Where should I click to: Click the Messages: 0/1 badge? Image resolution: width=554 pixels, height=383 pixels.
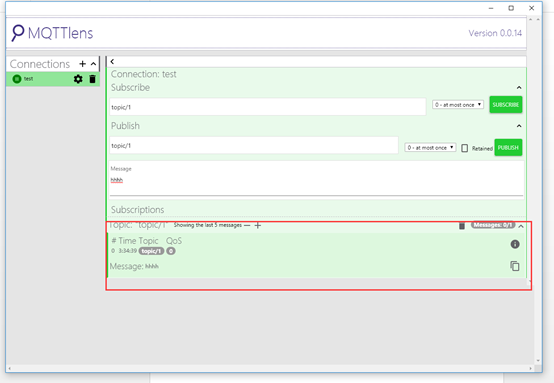pyautogui.click(x=493, y=225)
